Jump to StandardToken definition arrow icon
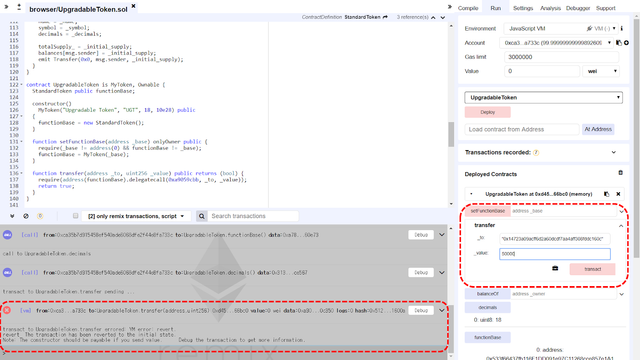Image resolution: width=640 pixels, height=360 pixels. (x=385, y=17)
